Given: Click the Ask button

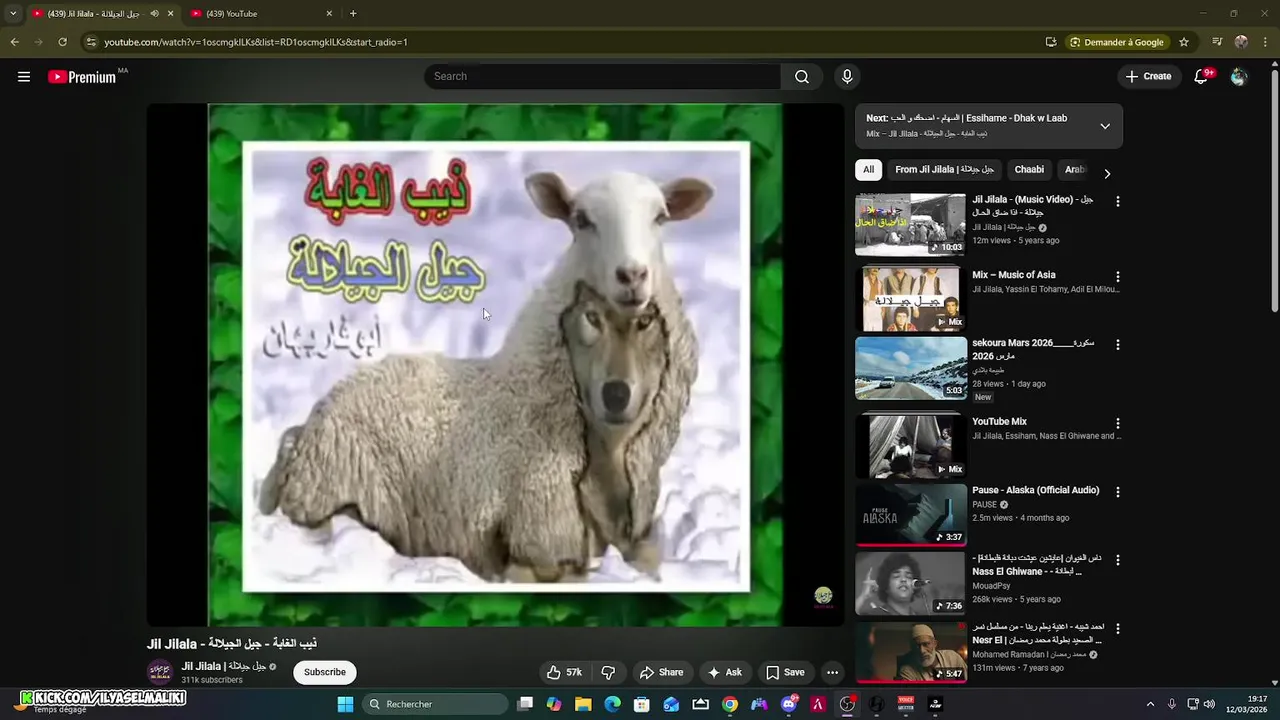Looking at the screenshot, I should click(x=725, y=672).
